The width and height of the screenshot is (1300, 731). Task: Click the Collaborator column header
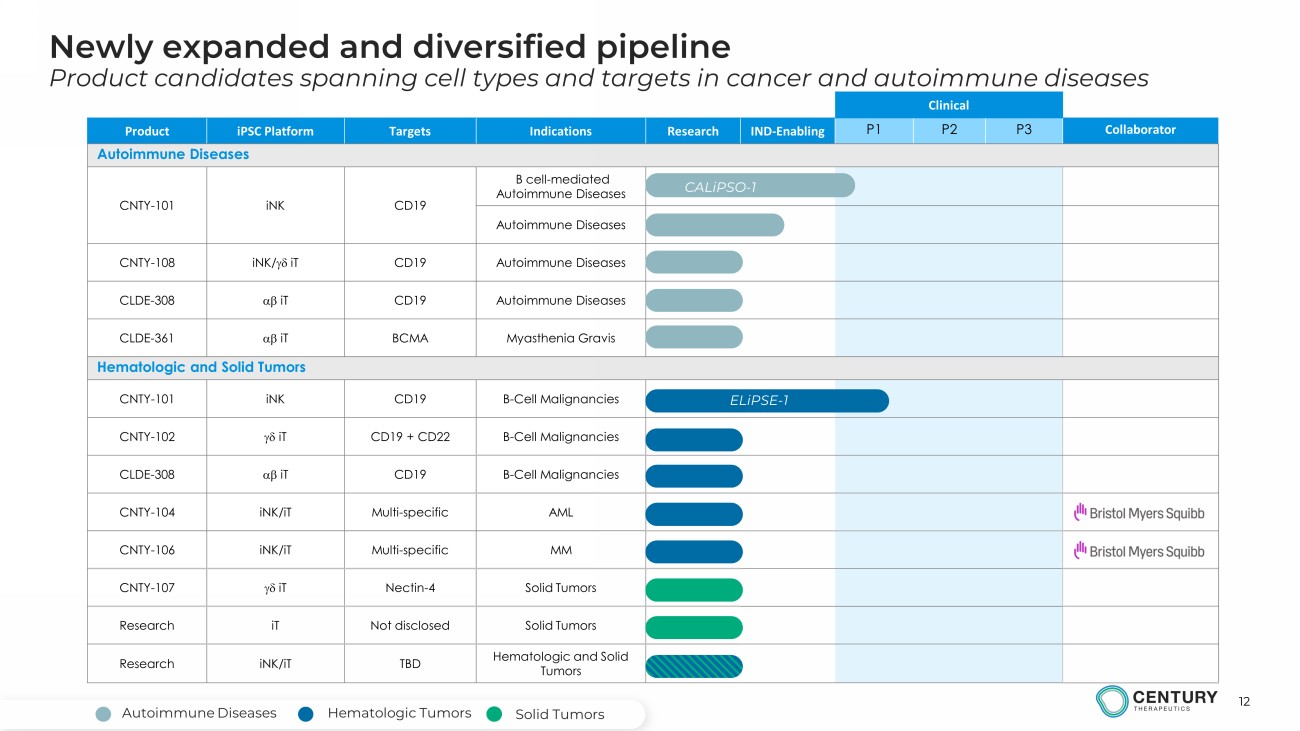tap(1140, 130)
